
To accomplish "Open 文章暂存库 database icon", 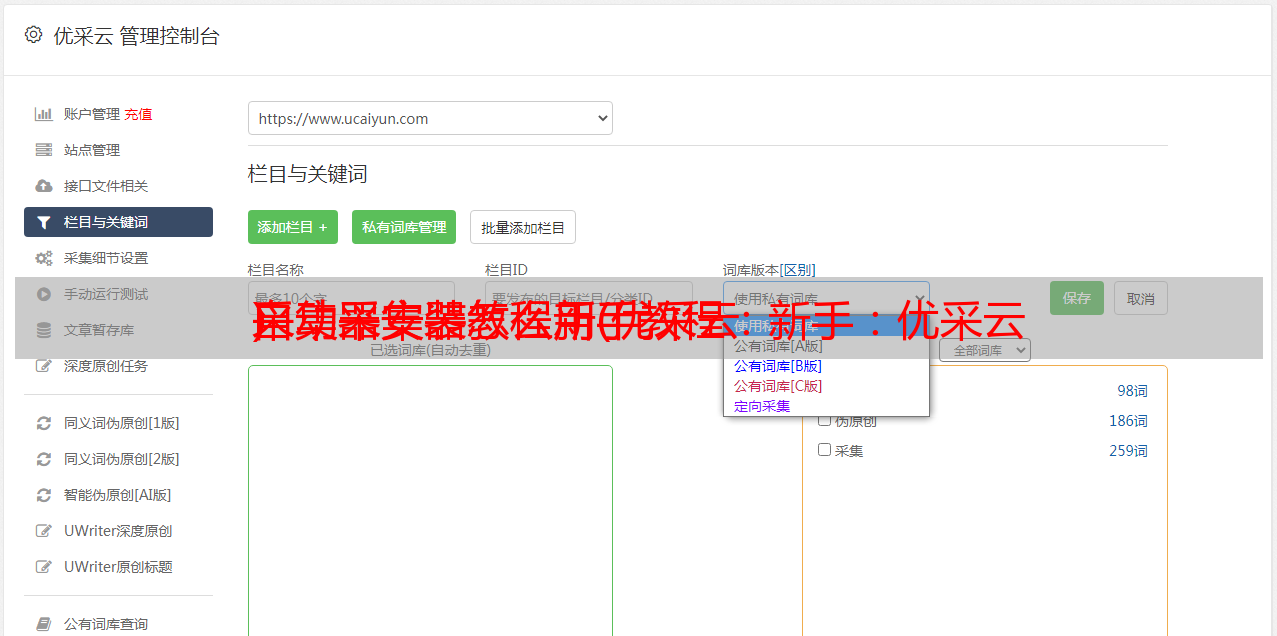I will (43, 330).
